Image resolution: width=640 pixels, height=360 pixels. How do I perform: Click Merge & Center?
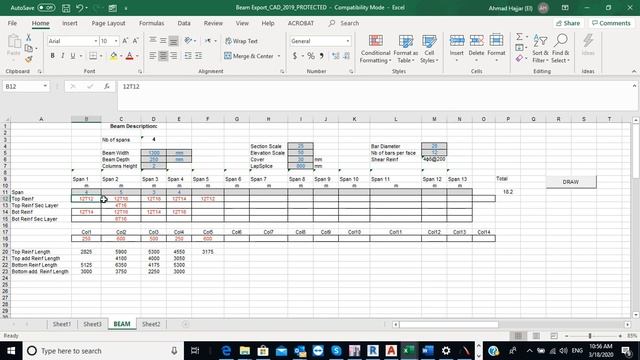(249, 56)
